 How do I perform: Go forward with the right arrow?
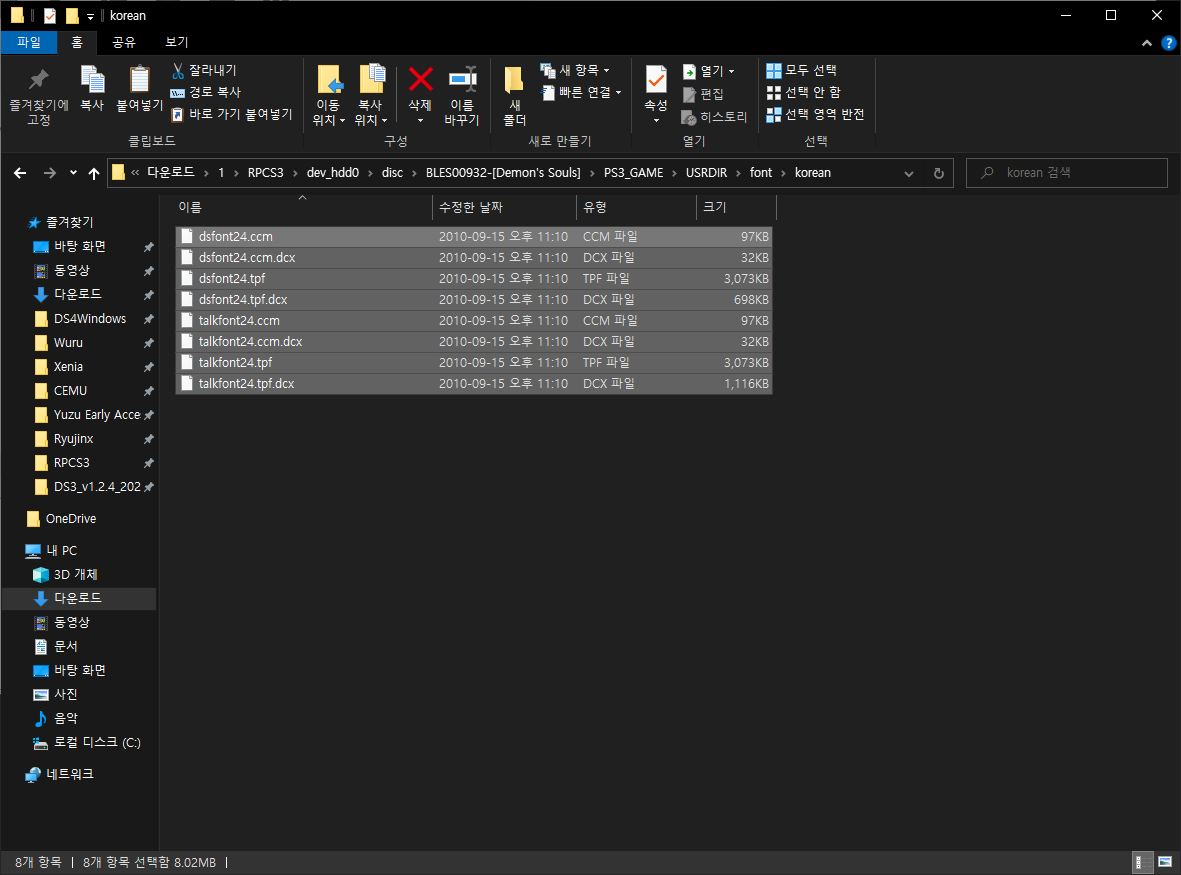click(50, 173)
